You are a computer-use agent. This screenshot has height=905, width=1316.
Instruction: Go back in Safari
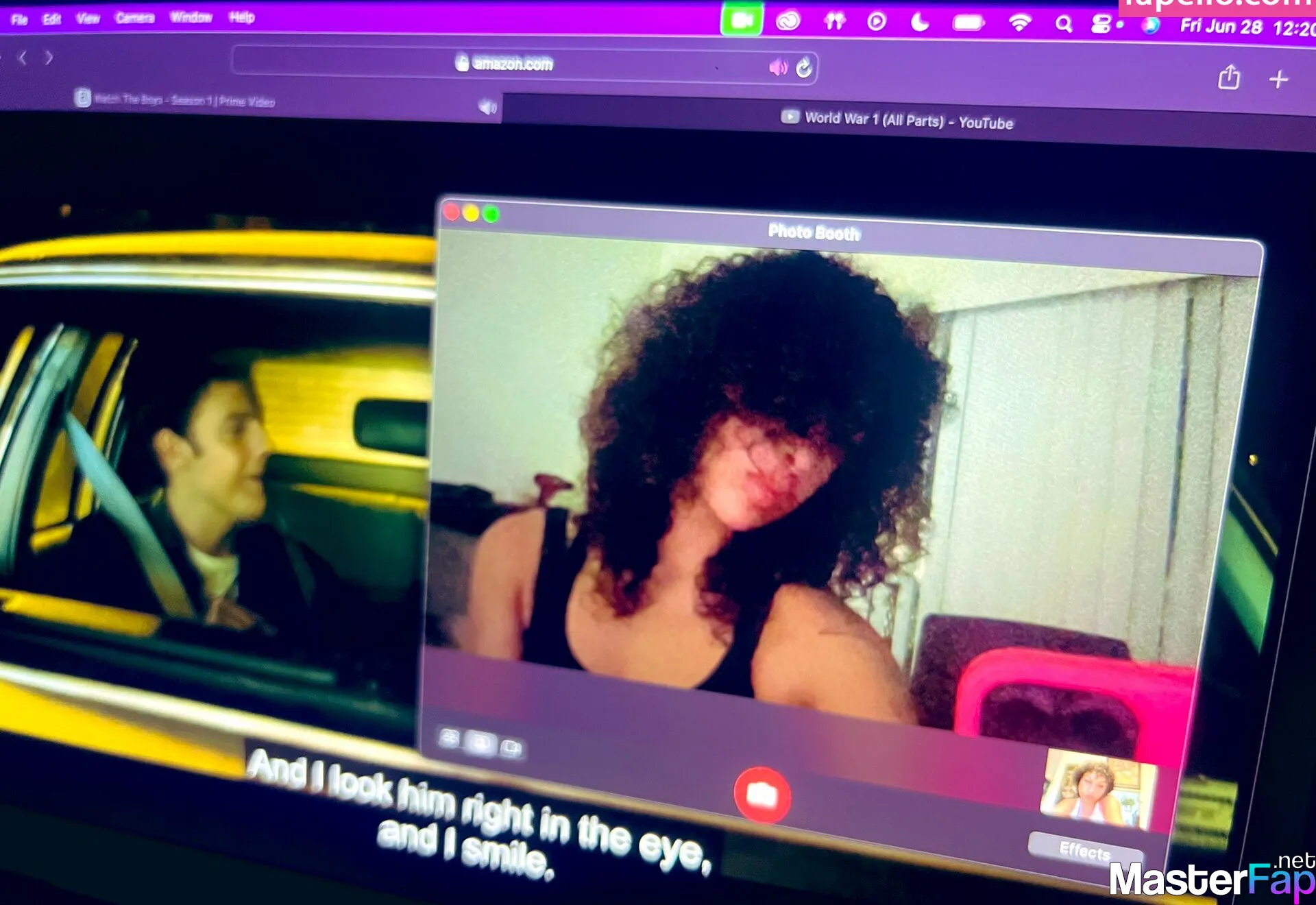pyautogui.click(x=23, y=58)
